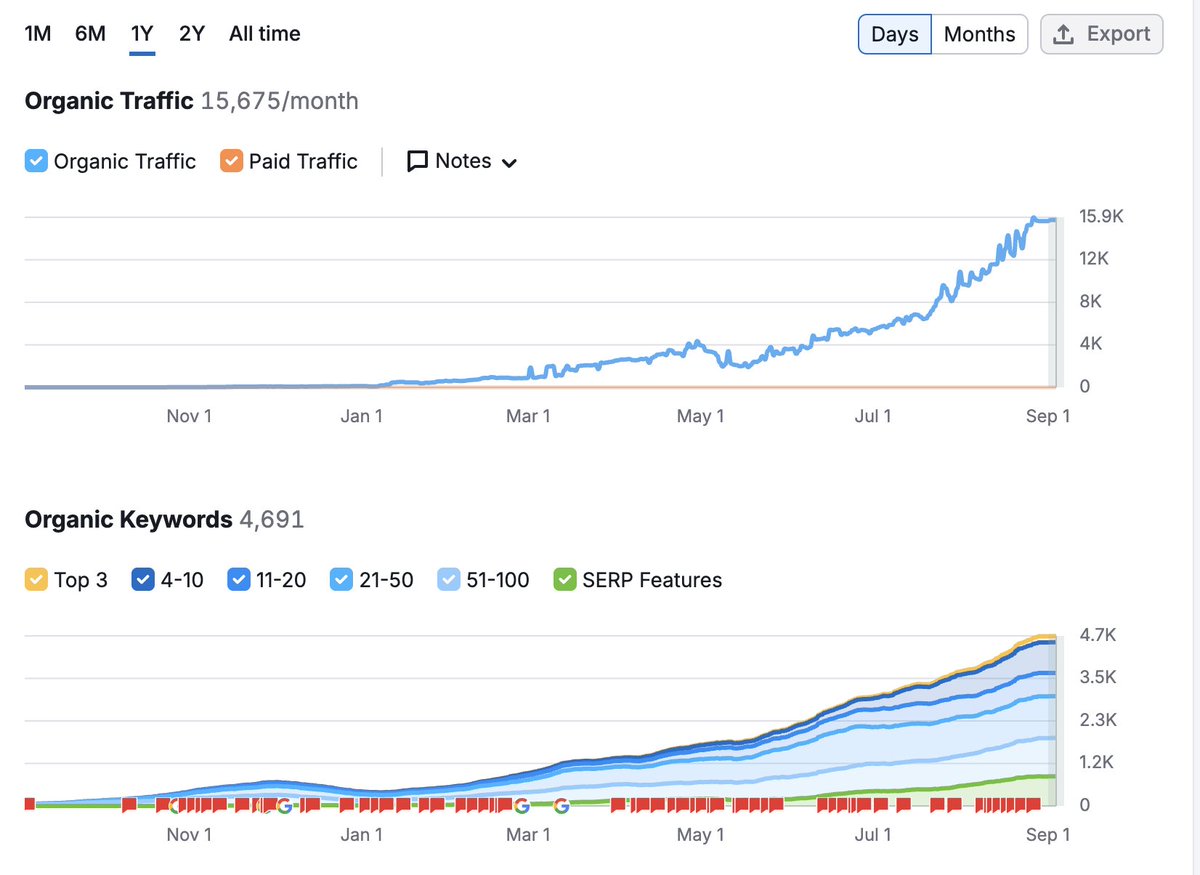Click the Export upload icon
Viewport: 1200px width, 875px height.
(x=1063, y=33)
